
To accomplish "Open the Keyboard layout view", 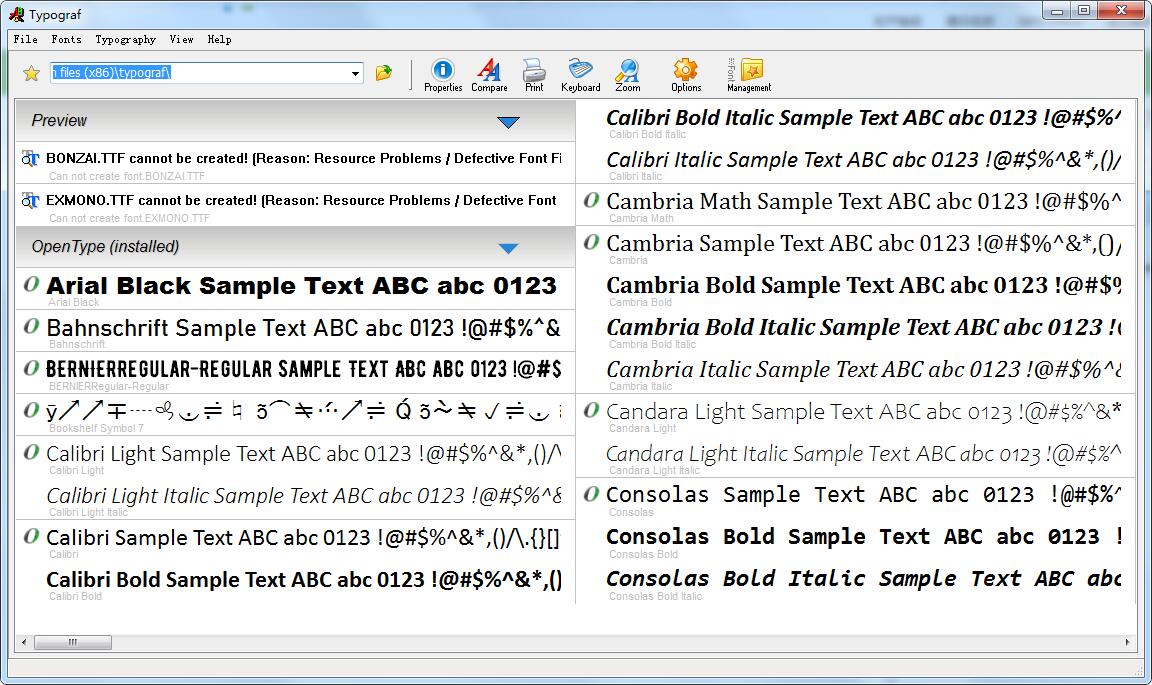I will 580,76.
